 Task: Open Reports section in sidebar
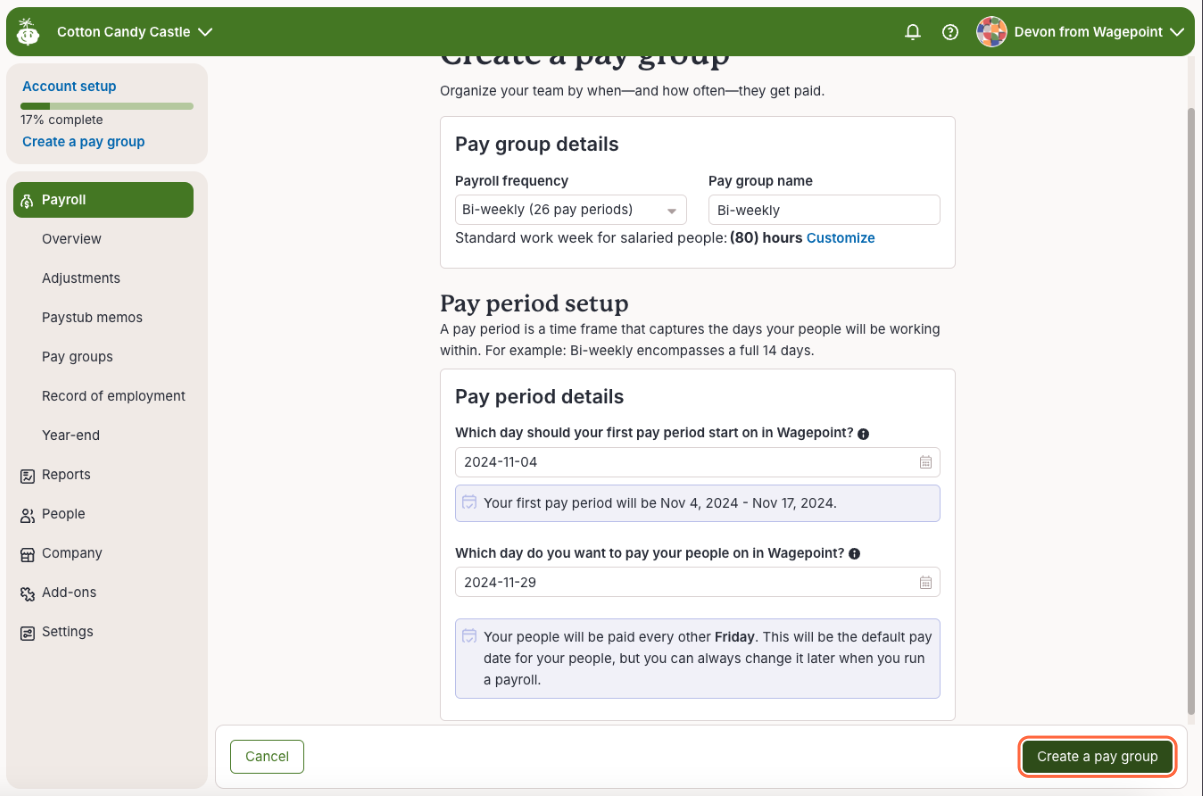pos(66,475)
